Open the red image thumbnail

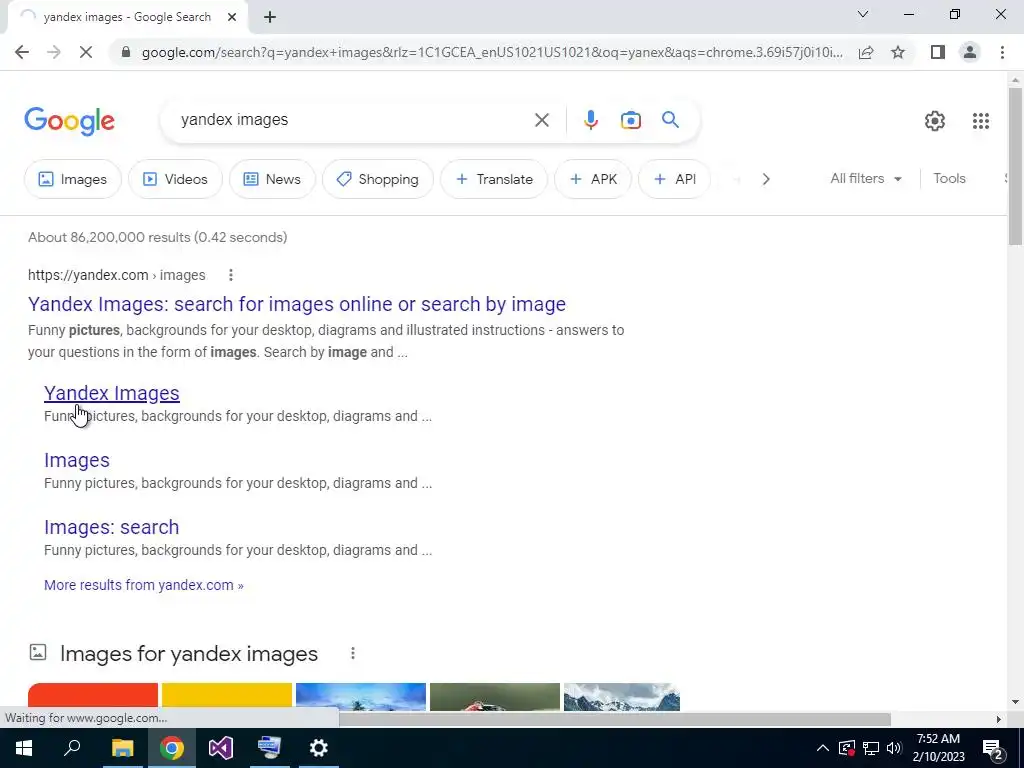(x=93, y=696)
